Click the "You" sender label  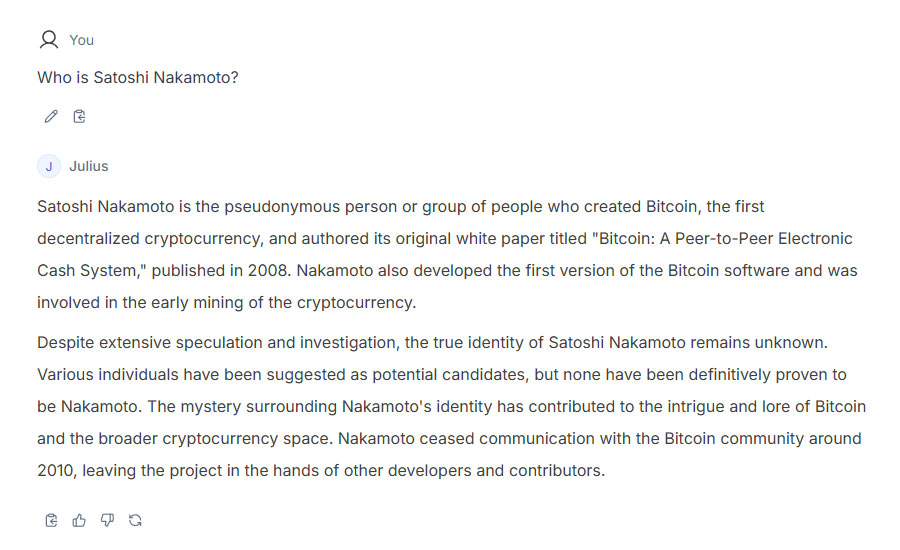[x=81, y=40]
